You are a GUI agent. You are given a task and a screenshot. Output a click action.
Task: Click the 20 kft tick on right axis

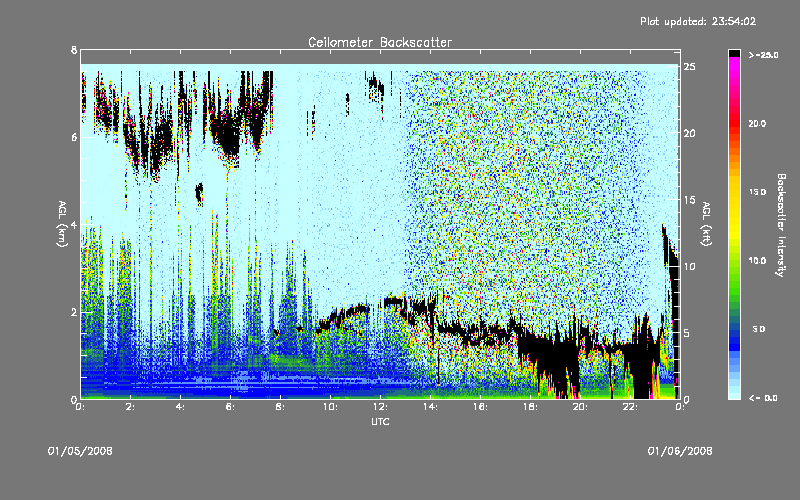coord(689,133)
